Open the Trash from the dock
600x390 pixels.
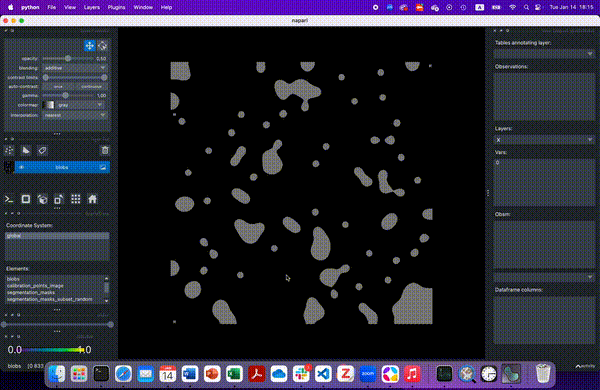click(543, 374)
